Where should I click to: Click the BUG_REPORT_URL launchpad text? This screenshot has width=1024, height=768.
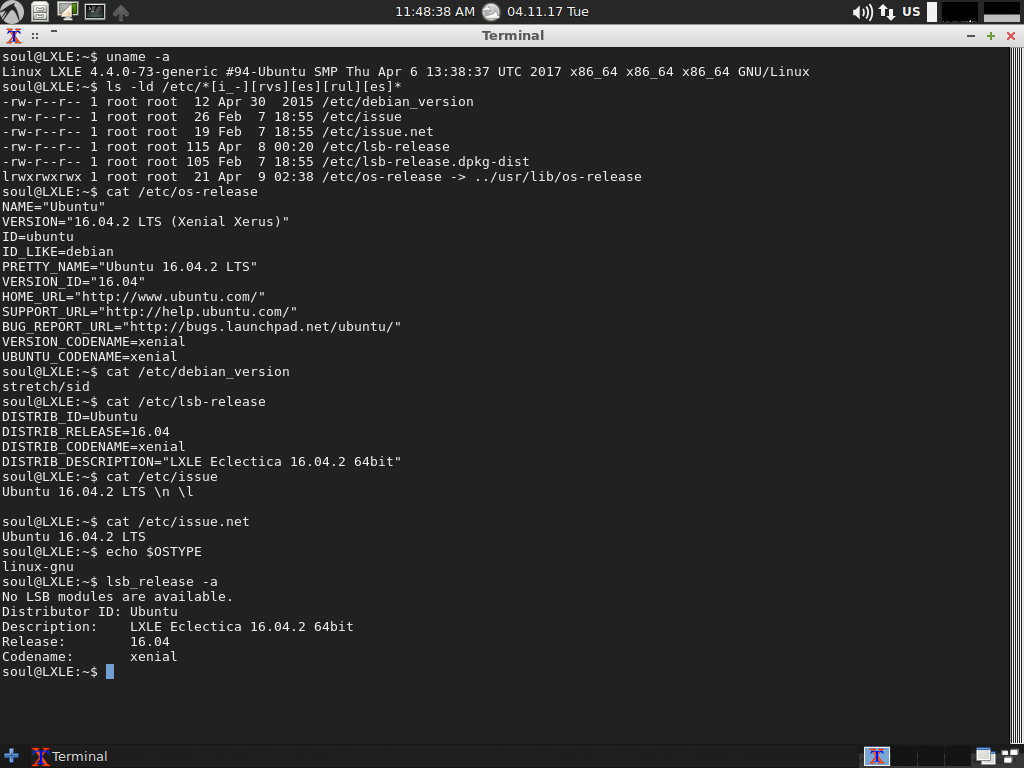pyautogui.click(x=261, y=327)
